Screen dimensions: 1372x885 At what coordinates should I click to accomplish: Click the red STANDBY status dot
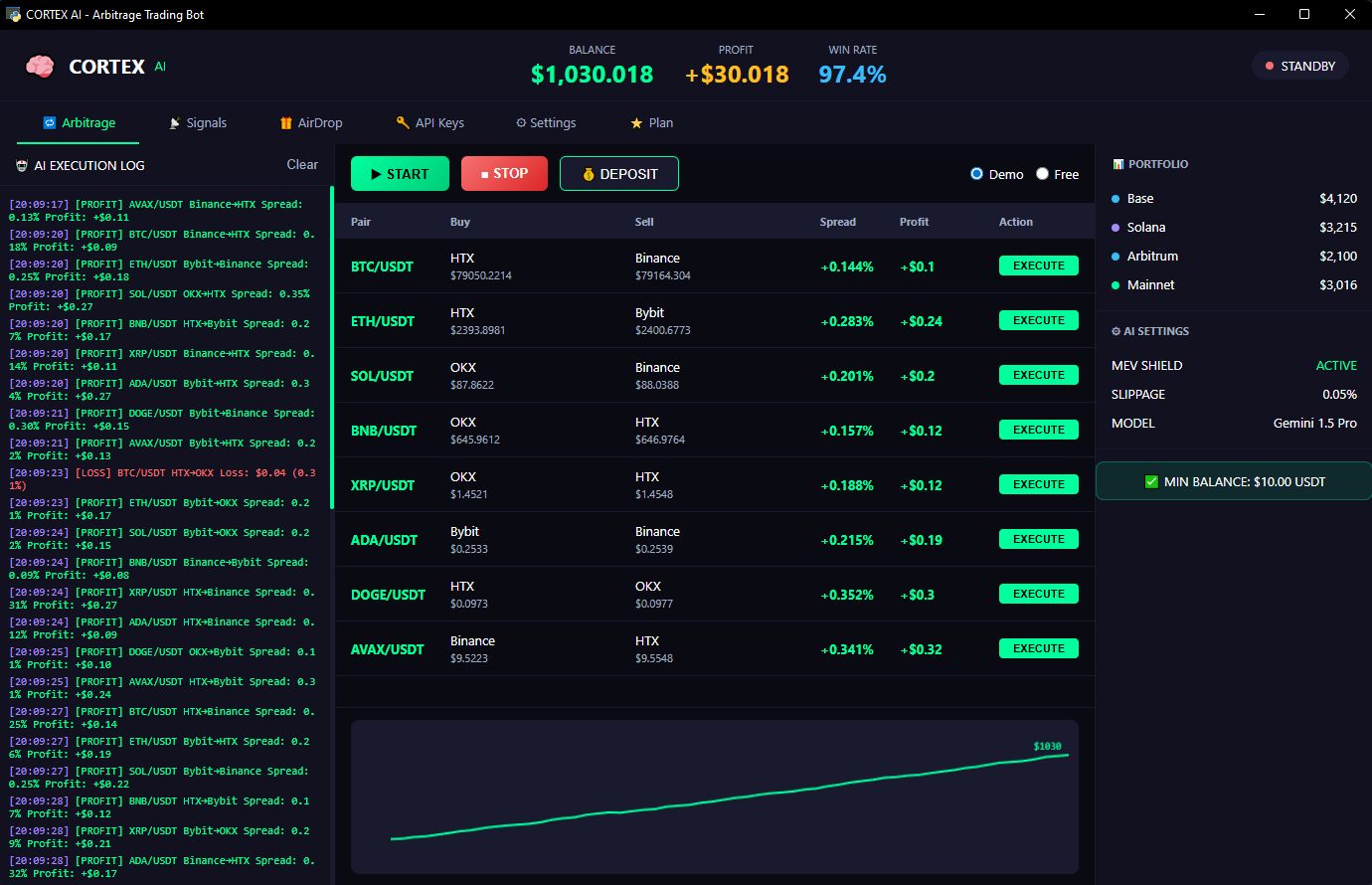1270,67
